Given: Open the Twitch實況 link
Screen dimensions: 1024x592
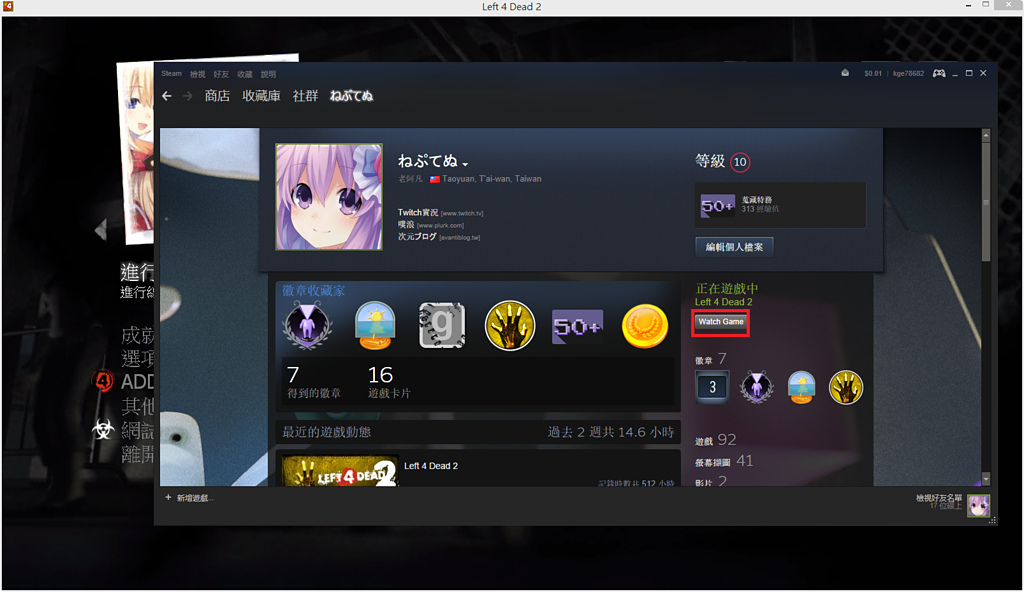Looking at the screenshot, I should 418,212.
